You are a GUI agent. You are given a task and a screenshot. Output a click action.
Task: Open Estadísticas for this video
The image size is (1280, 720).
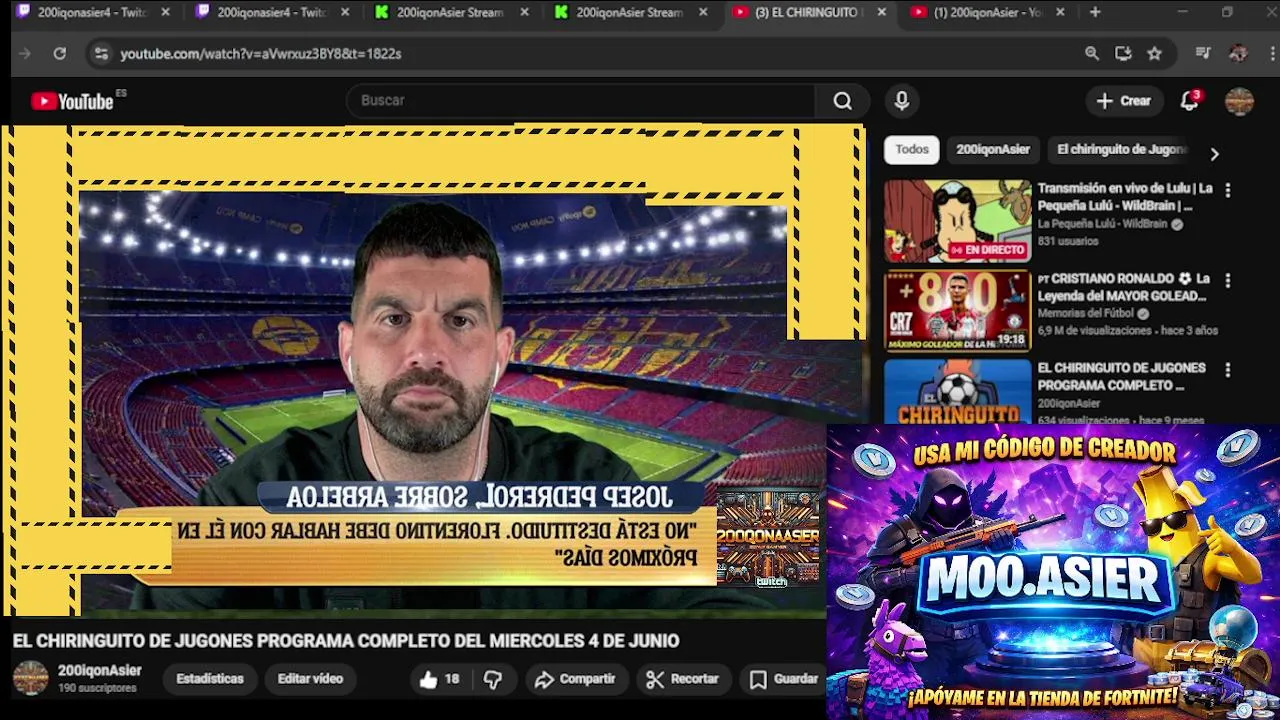coord(210,679)
